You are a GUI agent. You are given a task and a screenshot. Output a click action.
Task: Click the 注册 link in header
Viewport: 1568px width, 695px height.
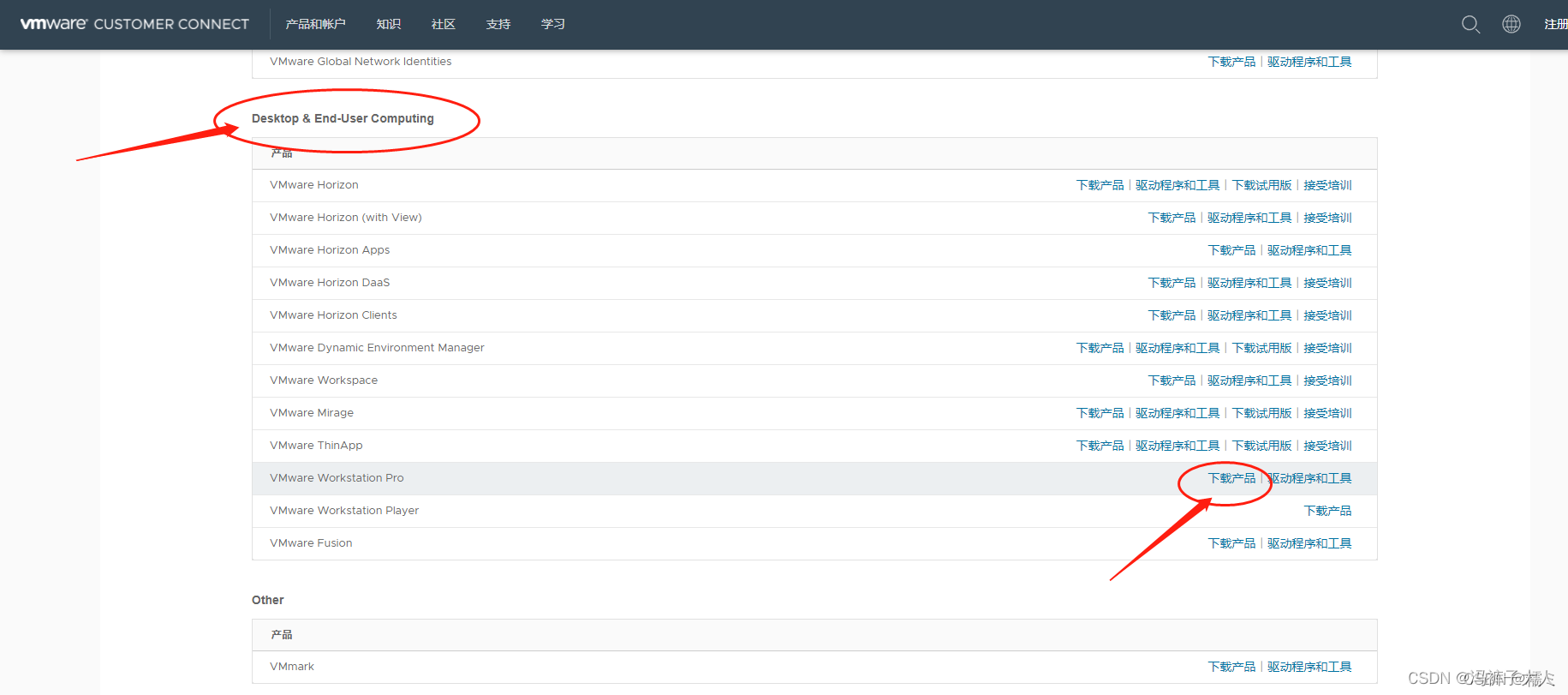[x=1555, y=24]
